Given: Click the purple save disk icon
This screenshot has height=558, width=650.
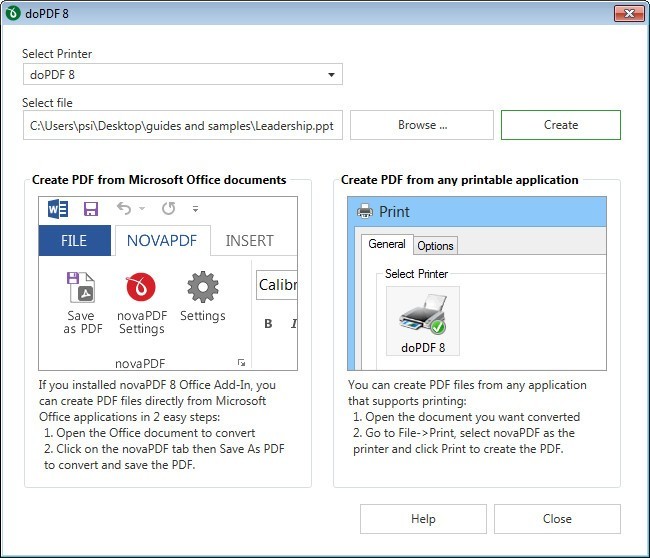Looking at the screenshot, I should (x=91, y=209).
